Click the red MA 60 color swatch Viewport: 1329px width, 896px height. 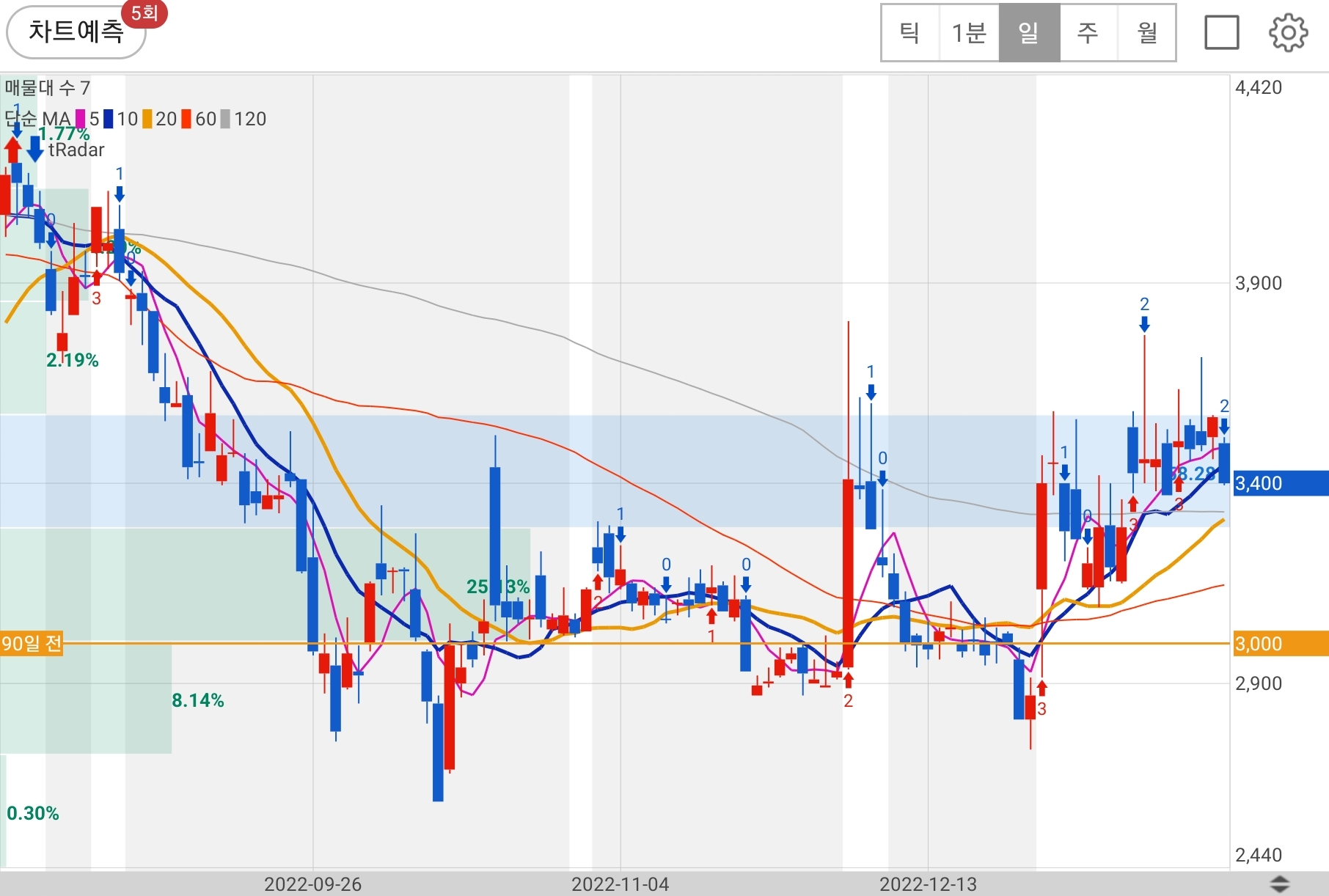click(186, 119)
